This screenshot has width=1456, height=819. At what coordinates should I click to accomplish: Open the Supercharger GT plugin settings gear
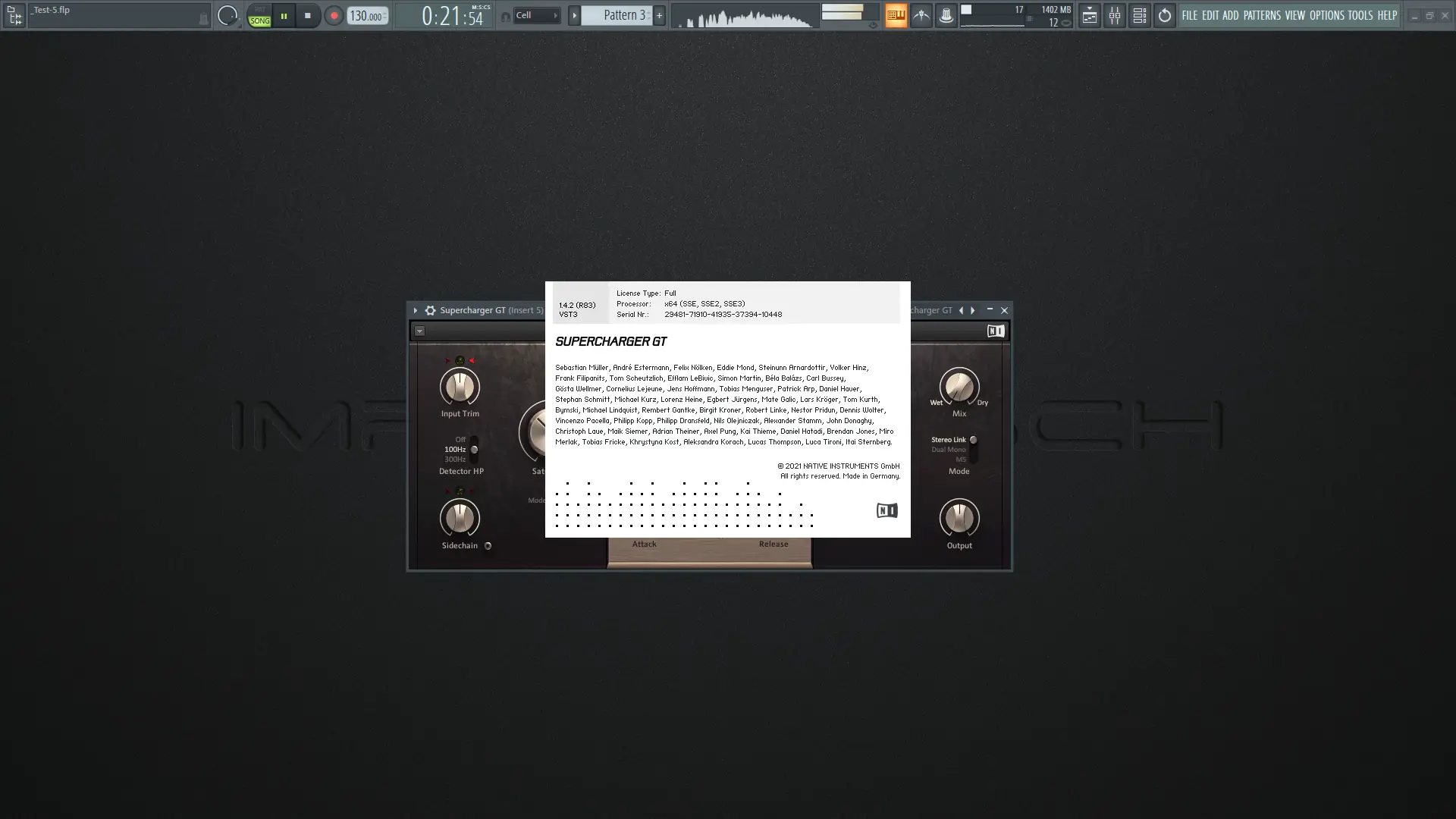click(x=430, y=310)
